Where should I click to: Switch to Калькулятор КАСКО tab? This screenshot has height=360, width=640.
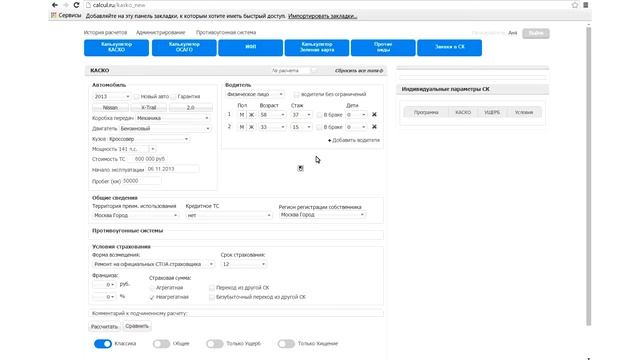116,47
